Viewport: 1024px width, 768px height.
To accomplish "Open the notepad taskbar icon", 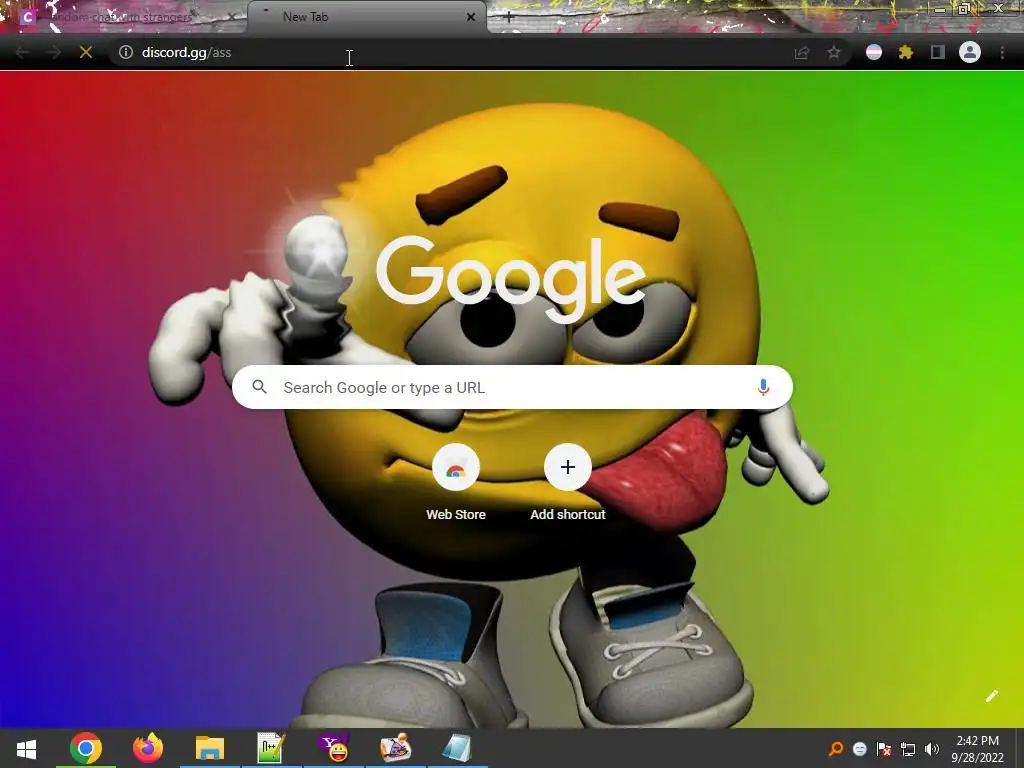I will [x=457, y=748].
